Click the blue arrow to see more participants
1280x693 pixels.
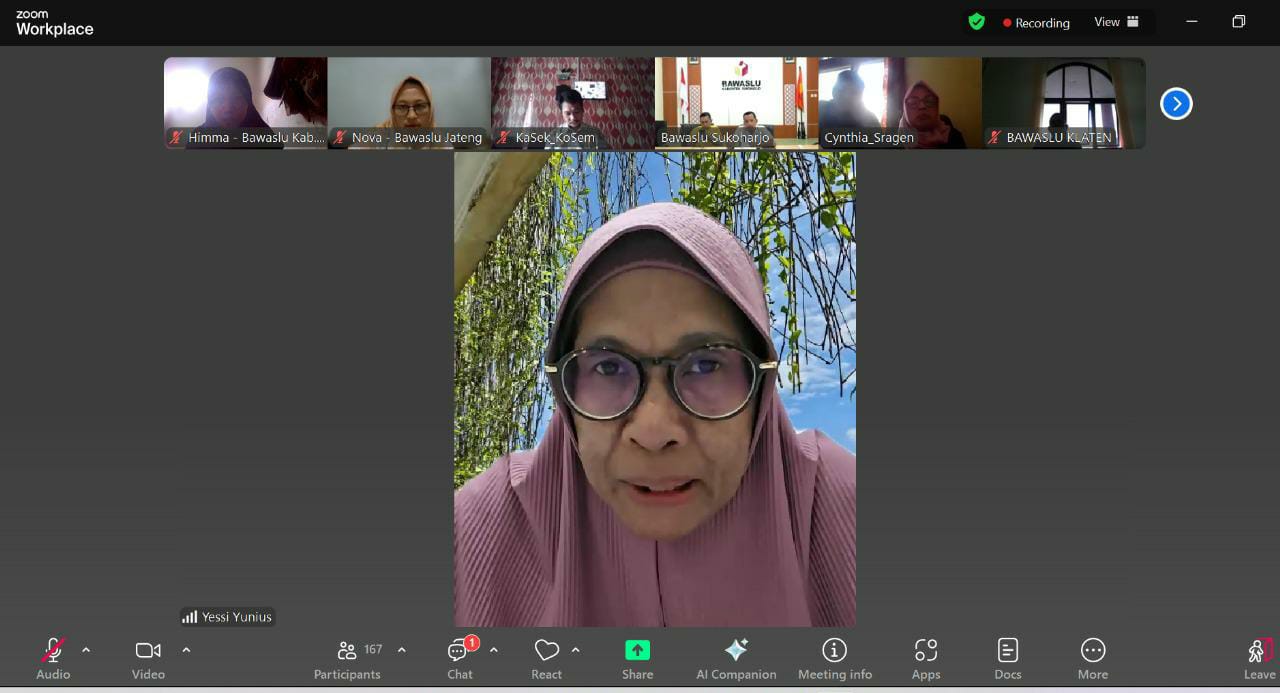pyautogui.click(x=1176, y=103)
